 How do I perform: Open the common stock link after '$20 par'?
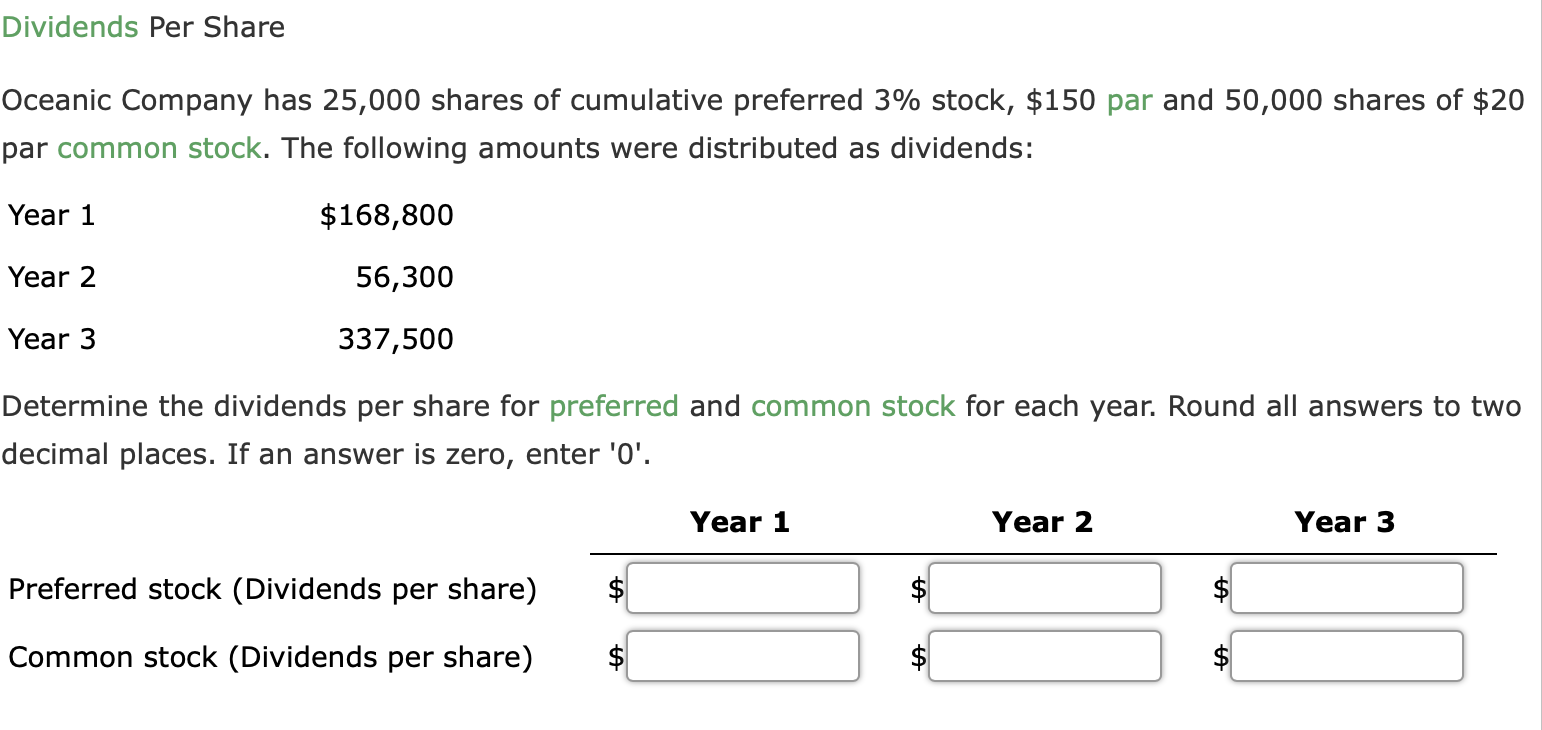coord(157,148)
